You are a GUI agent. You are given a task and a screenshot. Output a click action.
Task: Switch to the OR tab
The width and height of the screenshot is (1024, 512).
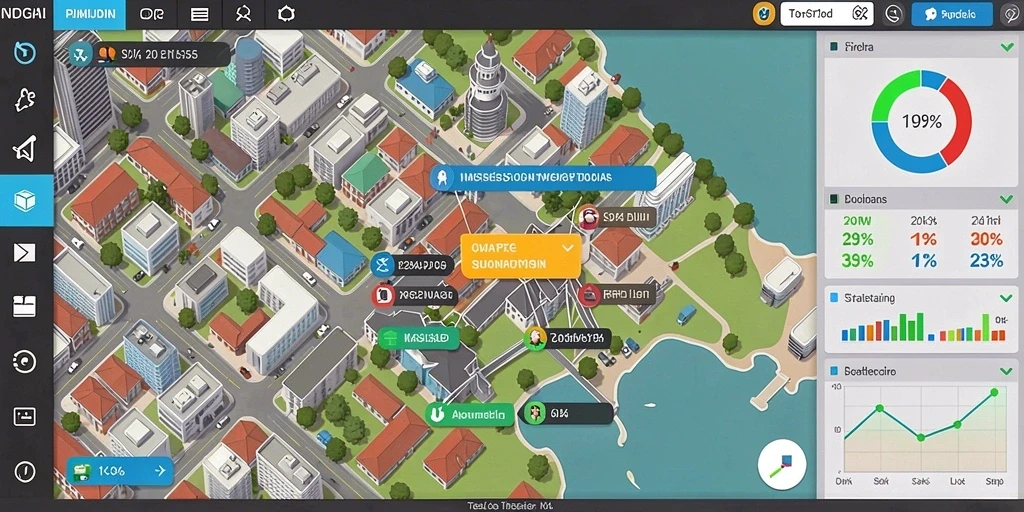pos(152,14)
